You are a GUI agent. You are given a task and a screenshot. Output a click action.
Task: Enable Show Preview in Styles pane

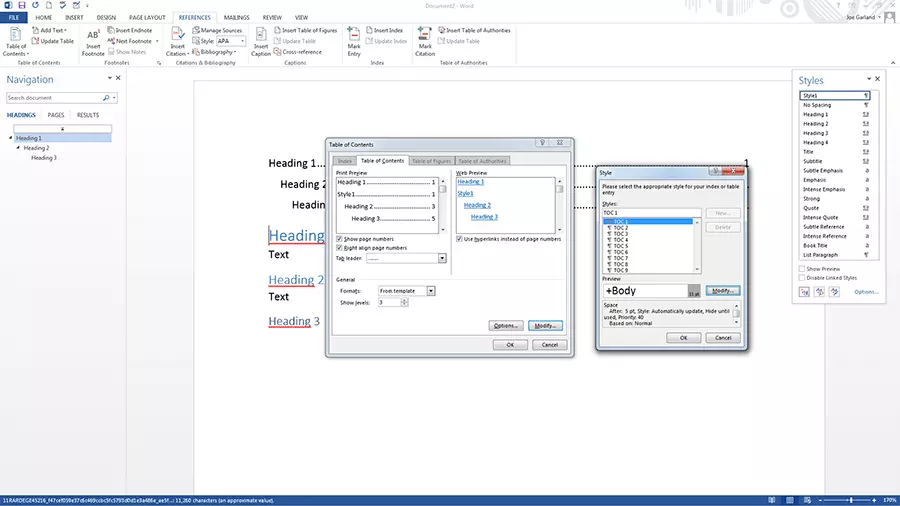(x=803, y=269)
